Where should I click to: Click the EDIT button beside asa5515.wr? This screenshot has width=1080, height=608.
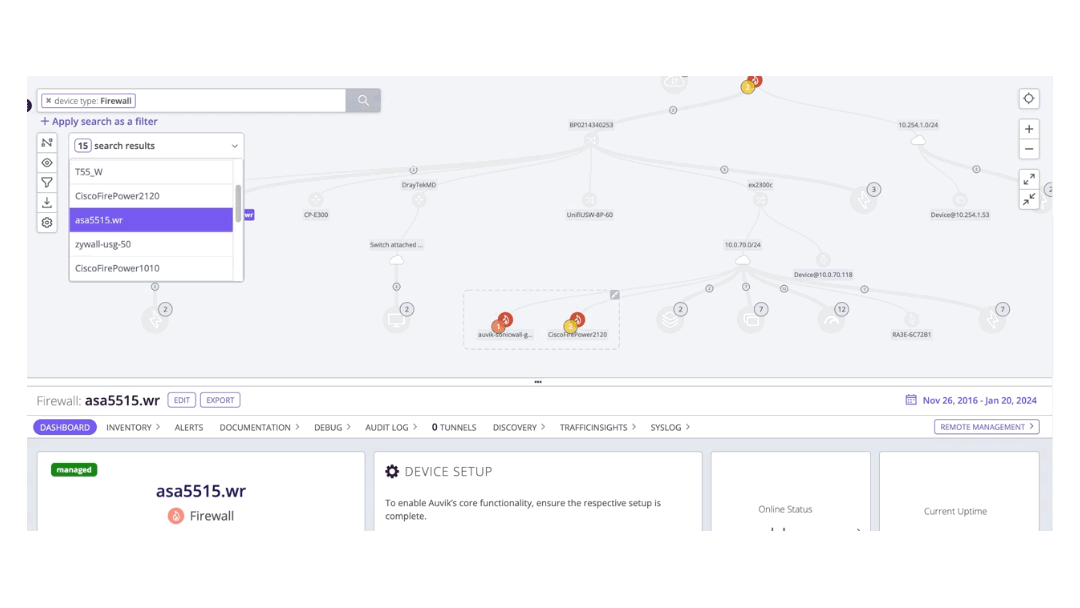click(x=182, y=400)
